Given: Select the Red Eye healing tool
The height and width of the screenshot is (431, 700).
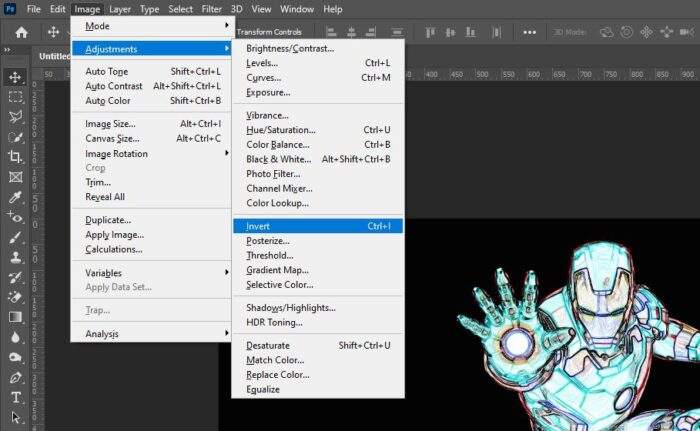Looking at the screenshot, I should click(15, 218).
